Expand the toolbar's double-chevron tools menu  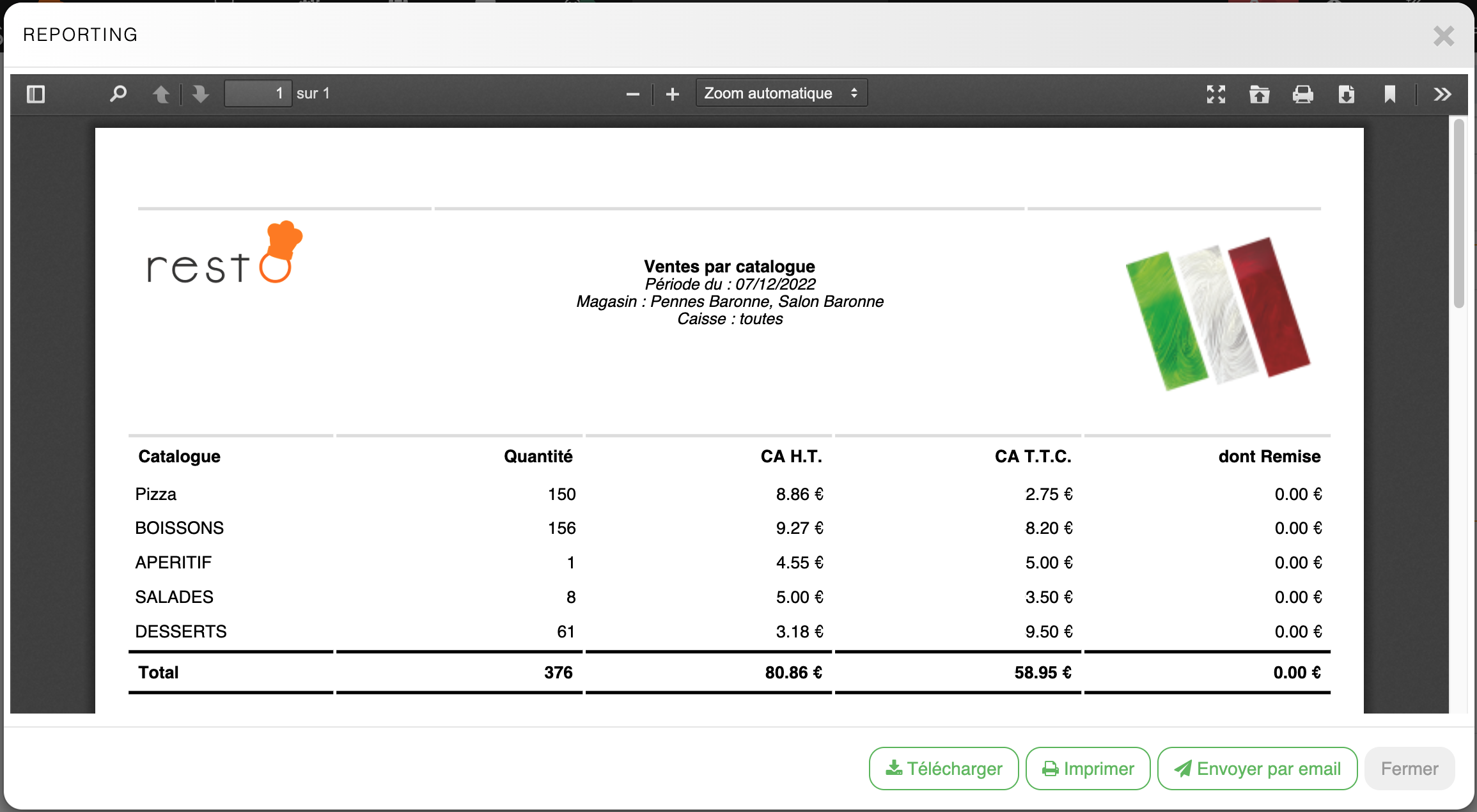1442,94
